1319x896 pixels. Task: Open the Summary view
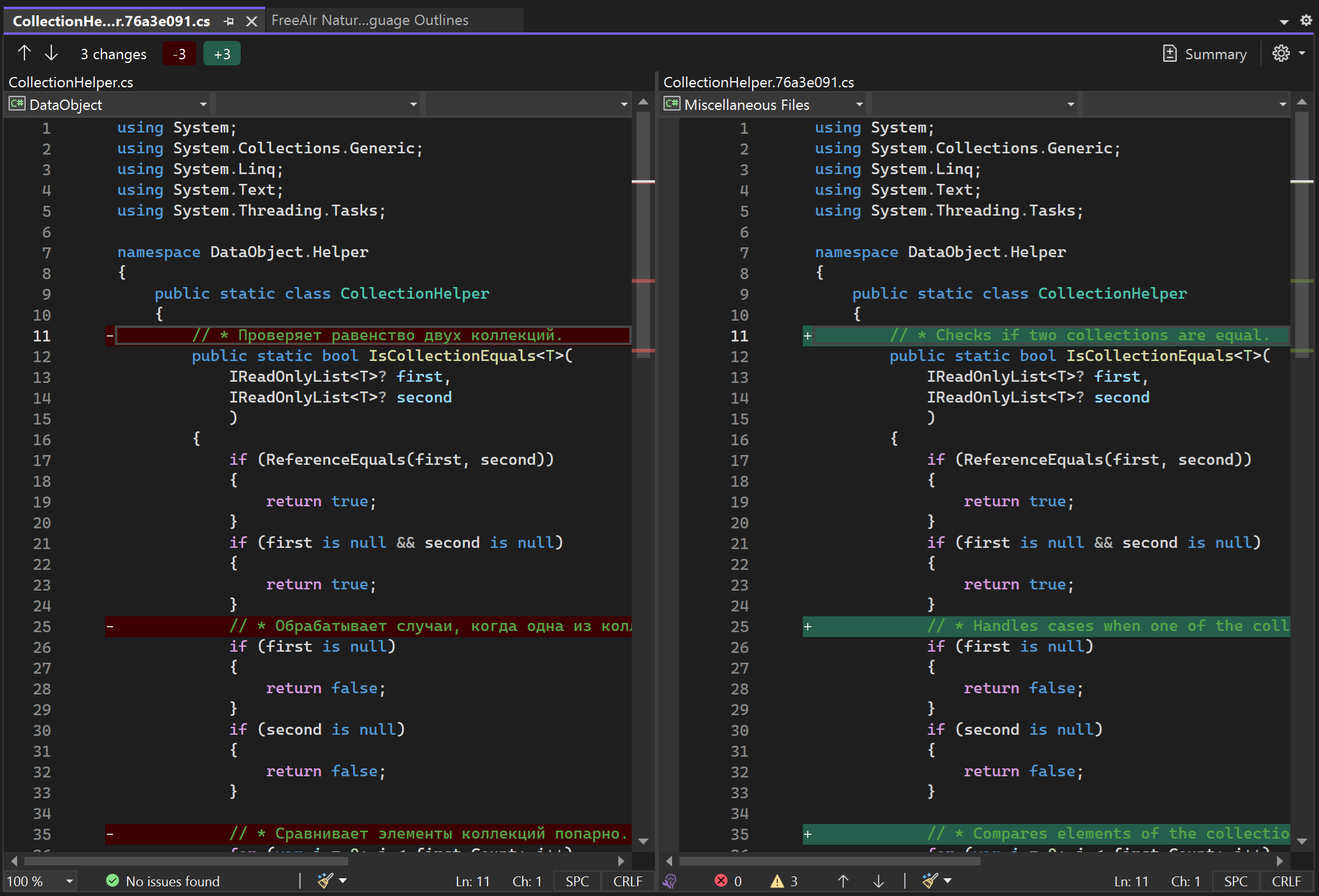(1205, 54)
